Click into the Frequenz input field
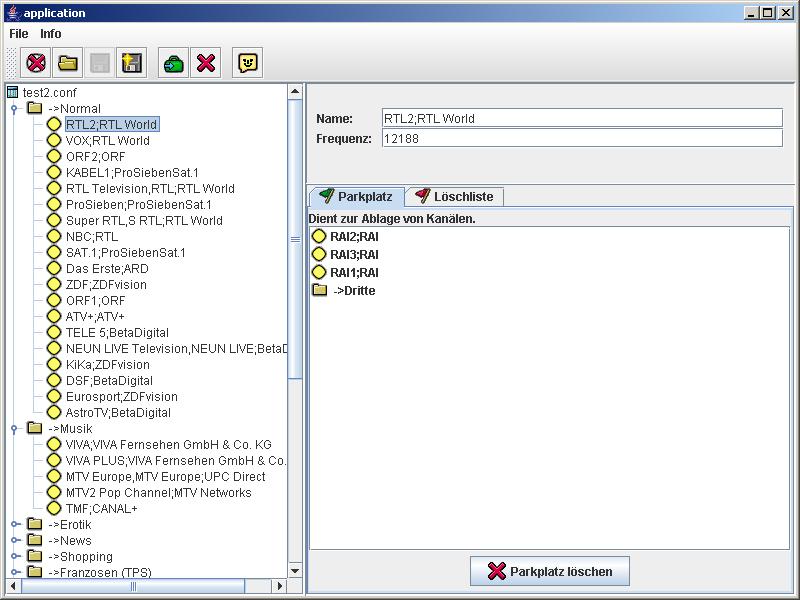The width and height of the screenshot is (800, 600). tap(581, 139)
